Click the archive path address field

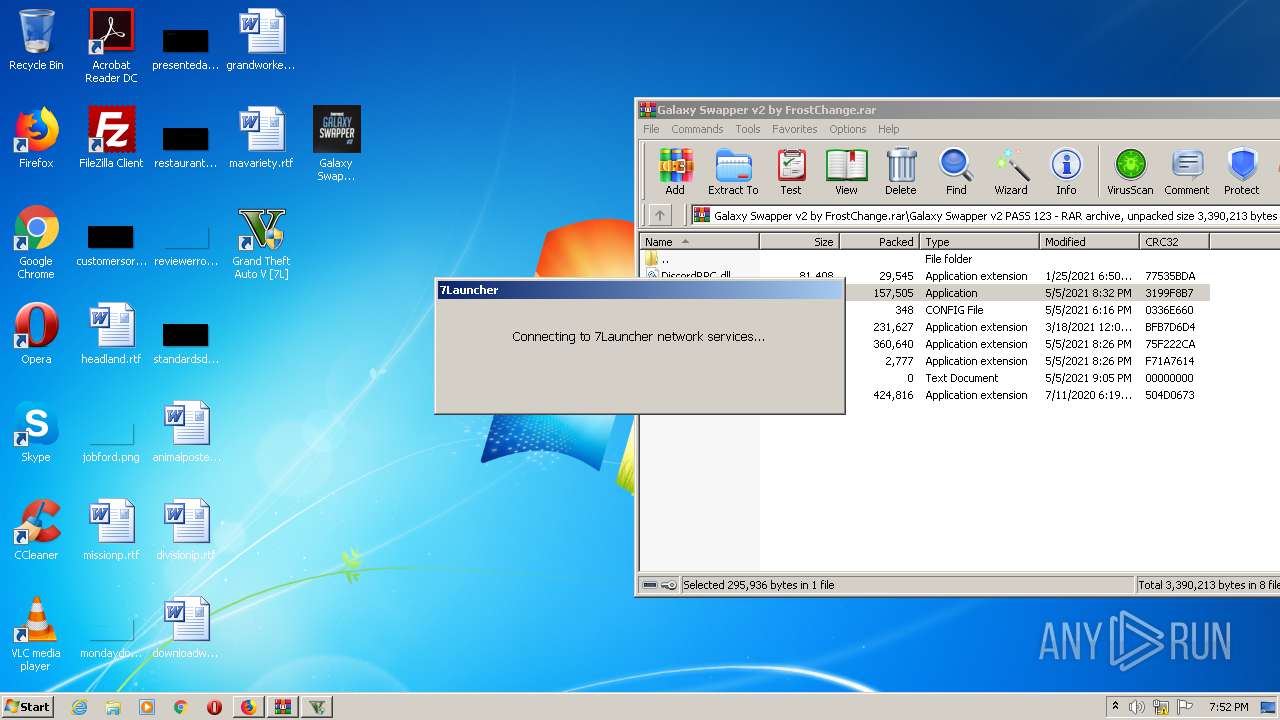985,215
